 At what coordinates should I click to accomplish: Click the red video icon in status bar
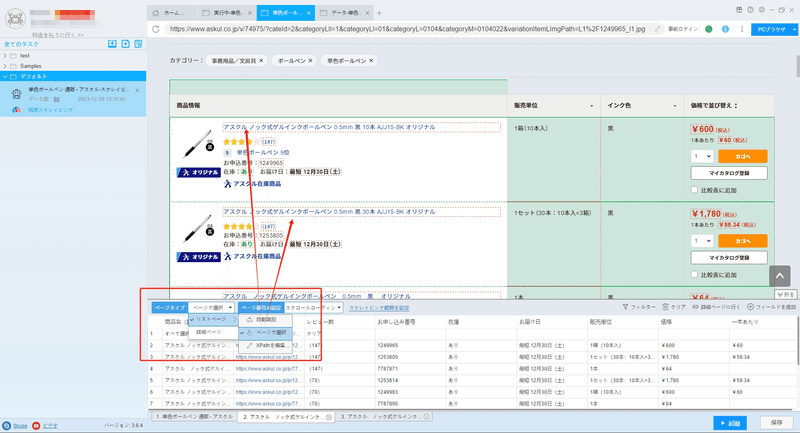tap(36, 425)
